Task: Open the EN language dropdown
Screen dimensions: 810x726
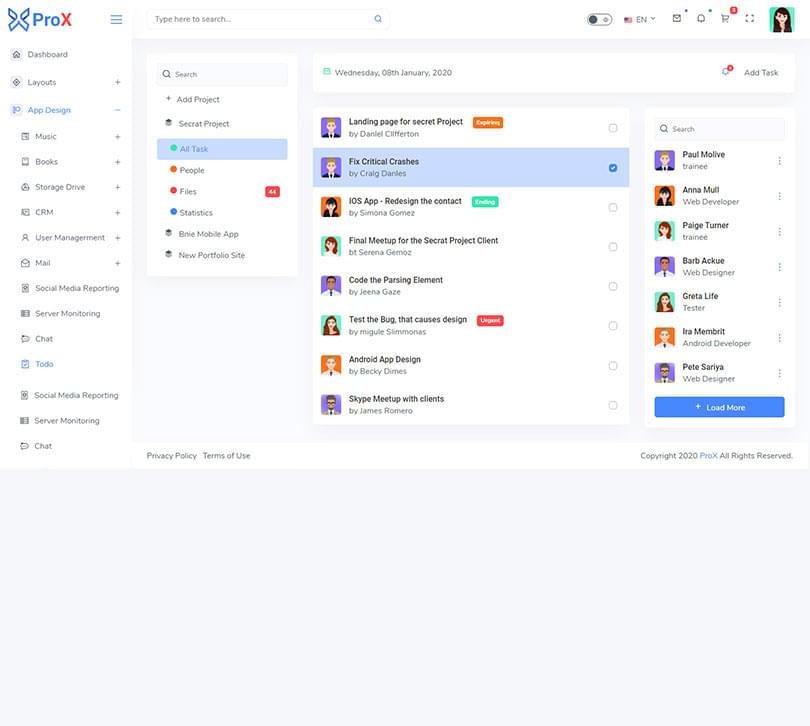Action: point(640,19)
